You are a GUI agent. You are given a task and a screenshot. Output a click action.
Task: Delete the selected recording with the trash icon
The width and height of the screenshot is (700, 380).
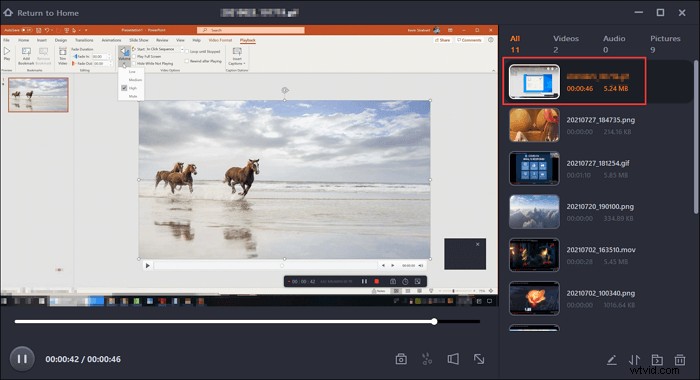tap(680, 359)
